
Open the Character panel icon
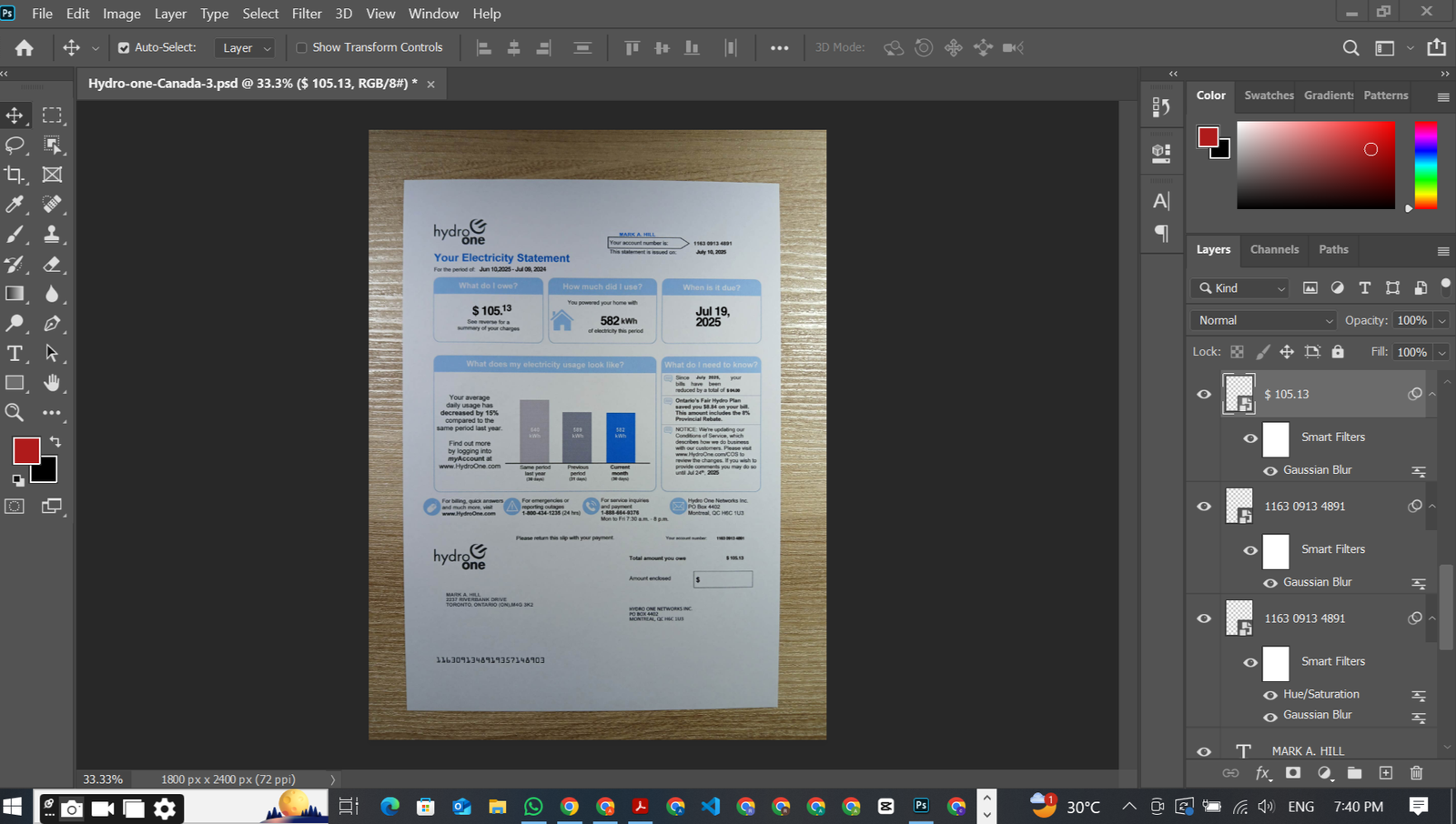tap(1161, 201)
